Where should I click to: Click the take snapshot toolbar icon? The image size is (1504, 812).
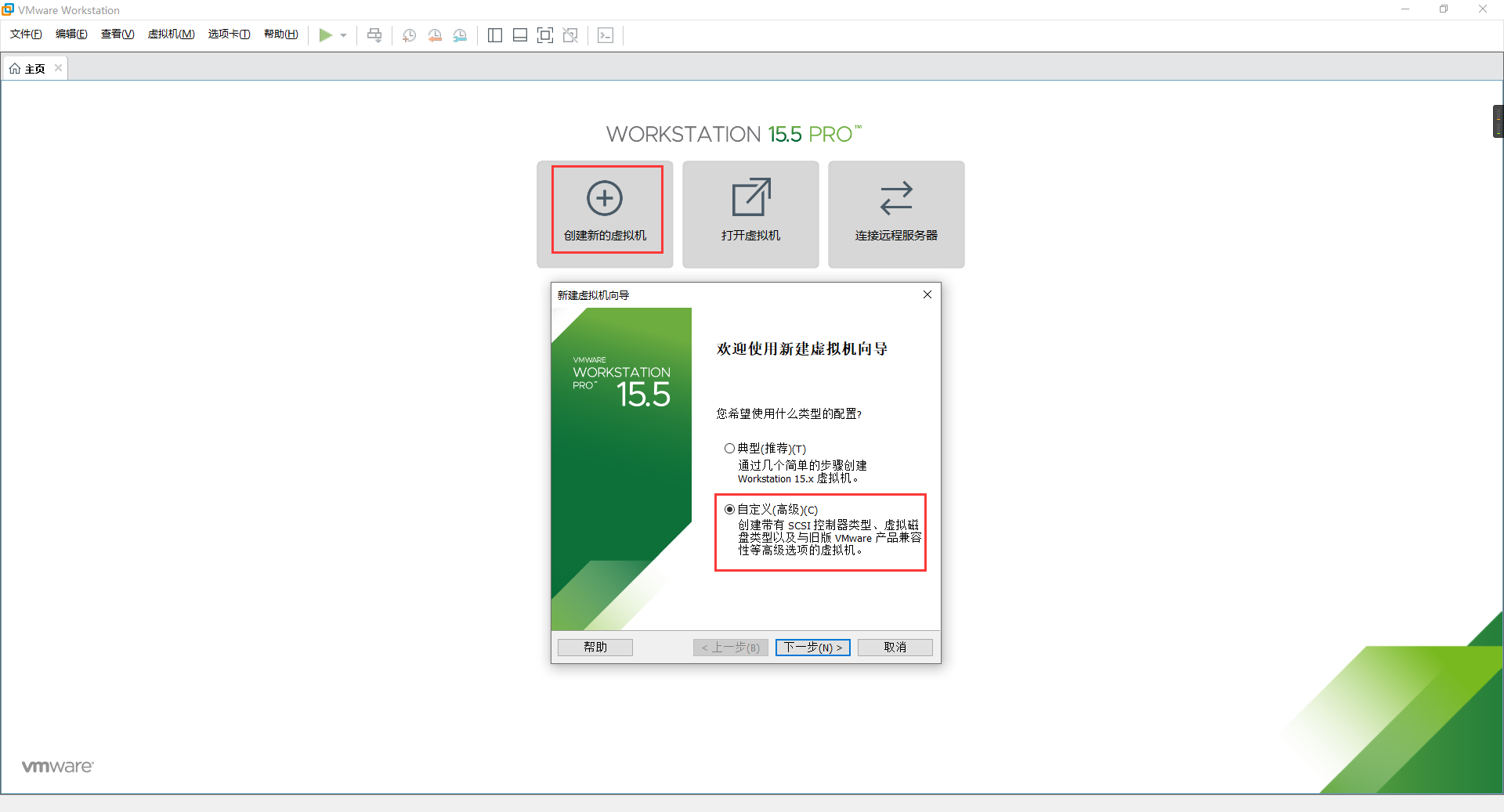409,35
